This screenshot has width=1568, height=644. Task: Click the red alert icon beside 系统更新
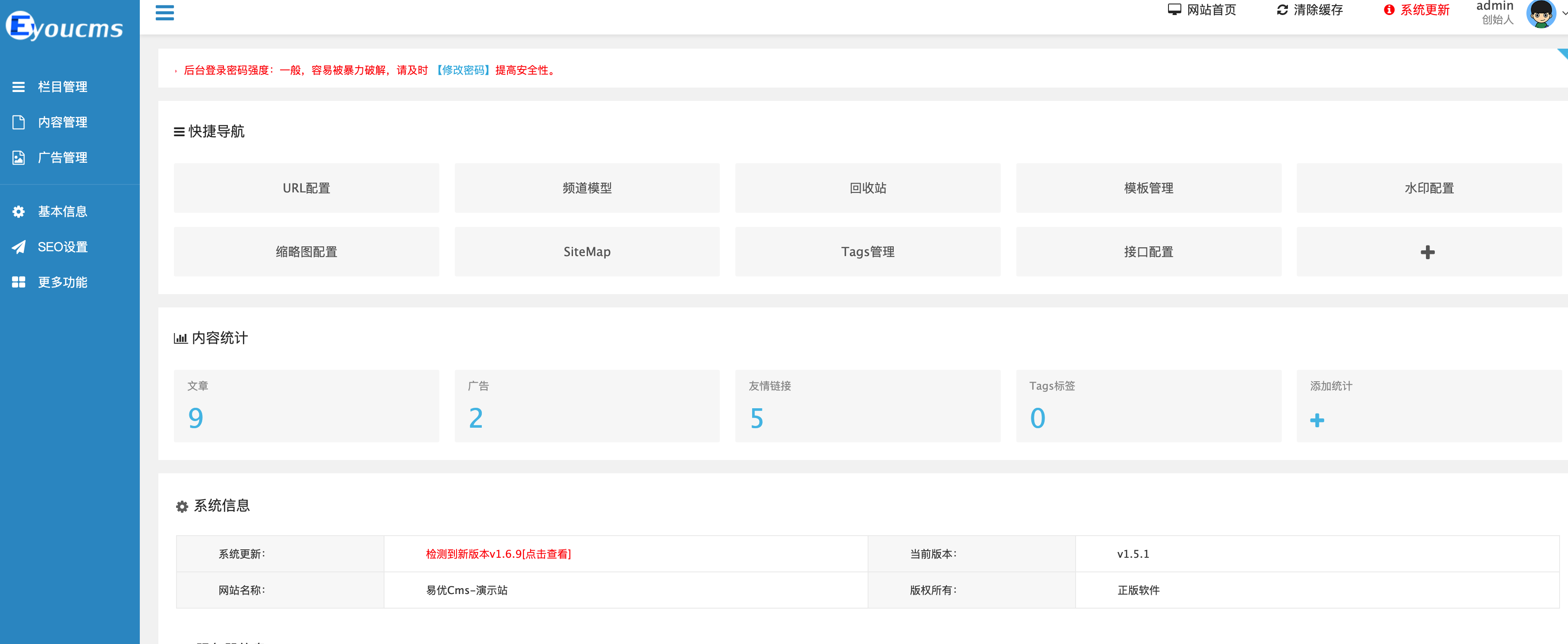click(1389, 10)
